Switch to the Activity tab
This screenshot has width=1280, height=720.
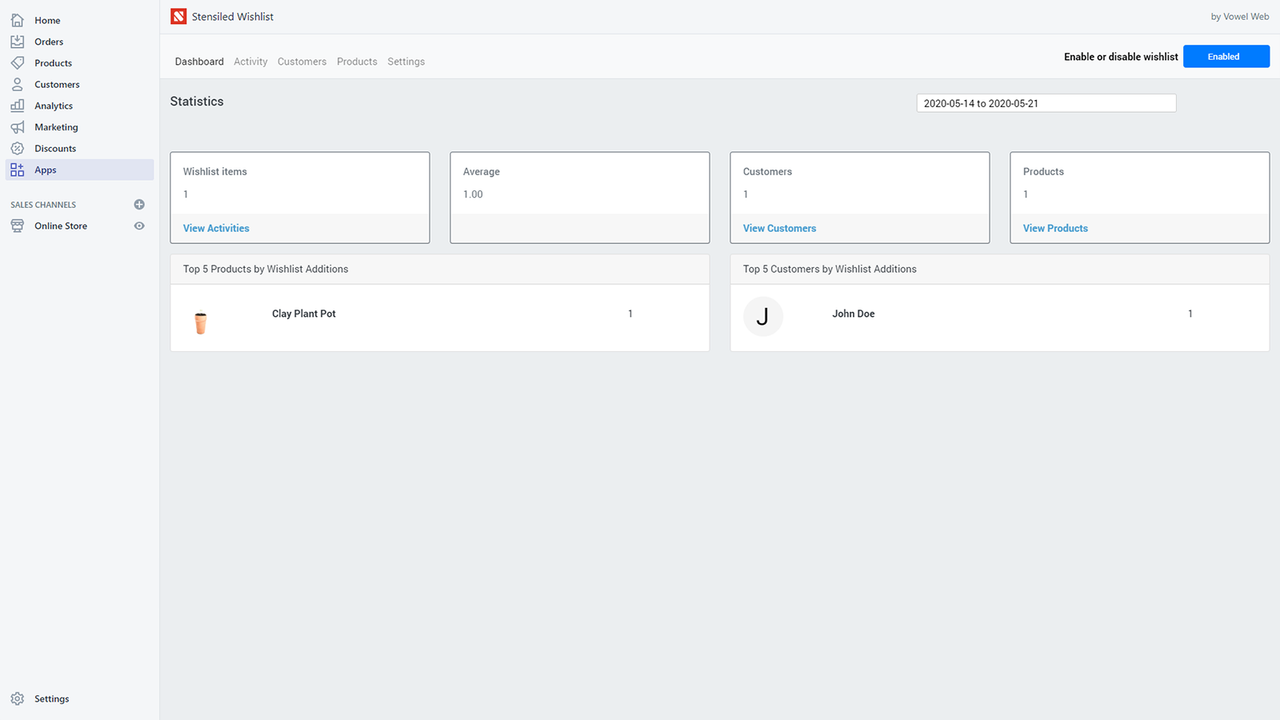point(250,61)
